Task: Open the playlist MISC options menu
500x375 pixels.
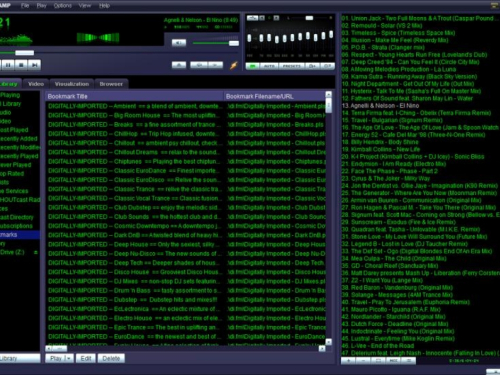Action: point(393,361)
